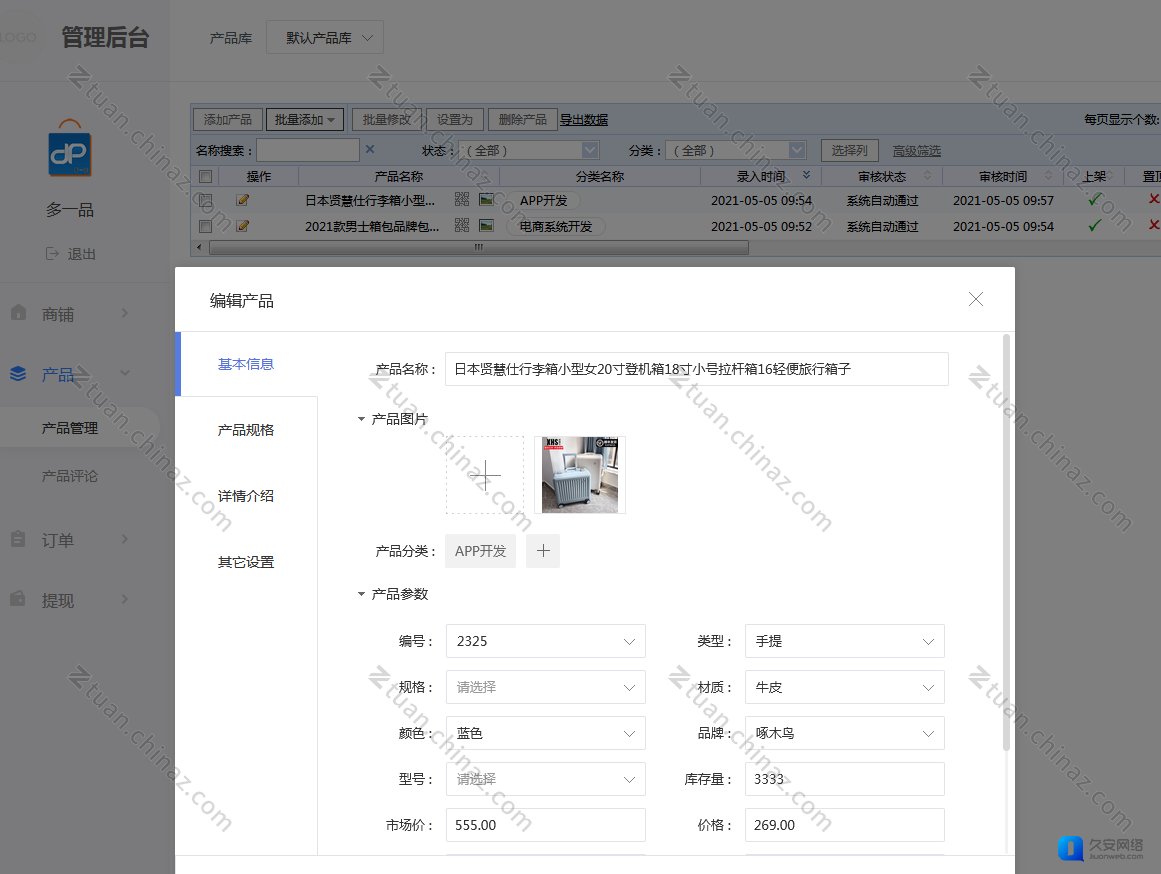Image resolution: width=1161 pixels, height=874 pixels.
Task: Collapse the 产品参数 section
Action: pyautogui.click(x=361, y=594)
